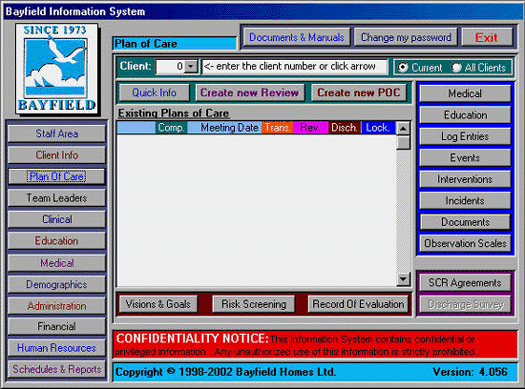Click the Meeting Date column header
The width and height of the screenshot is (525, 389).
(224, 128)
